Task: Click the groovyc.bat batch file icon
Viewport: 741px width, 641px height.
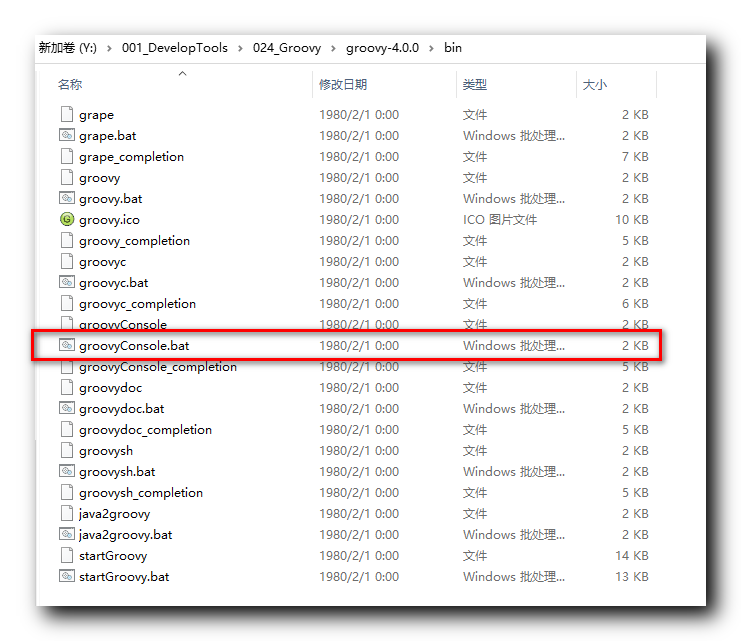Action: (x=67, y=282)
